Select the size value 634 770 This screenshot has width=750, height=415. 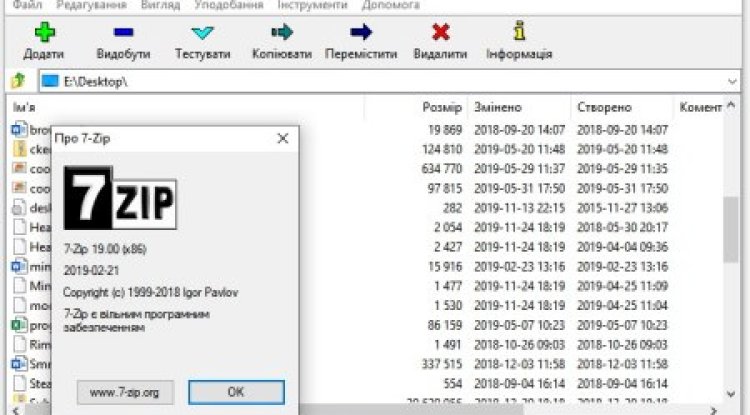point(442,169)
